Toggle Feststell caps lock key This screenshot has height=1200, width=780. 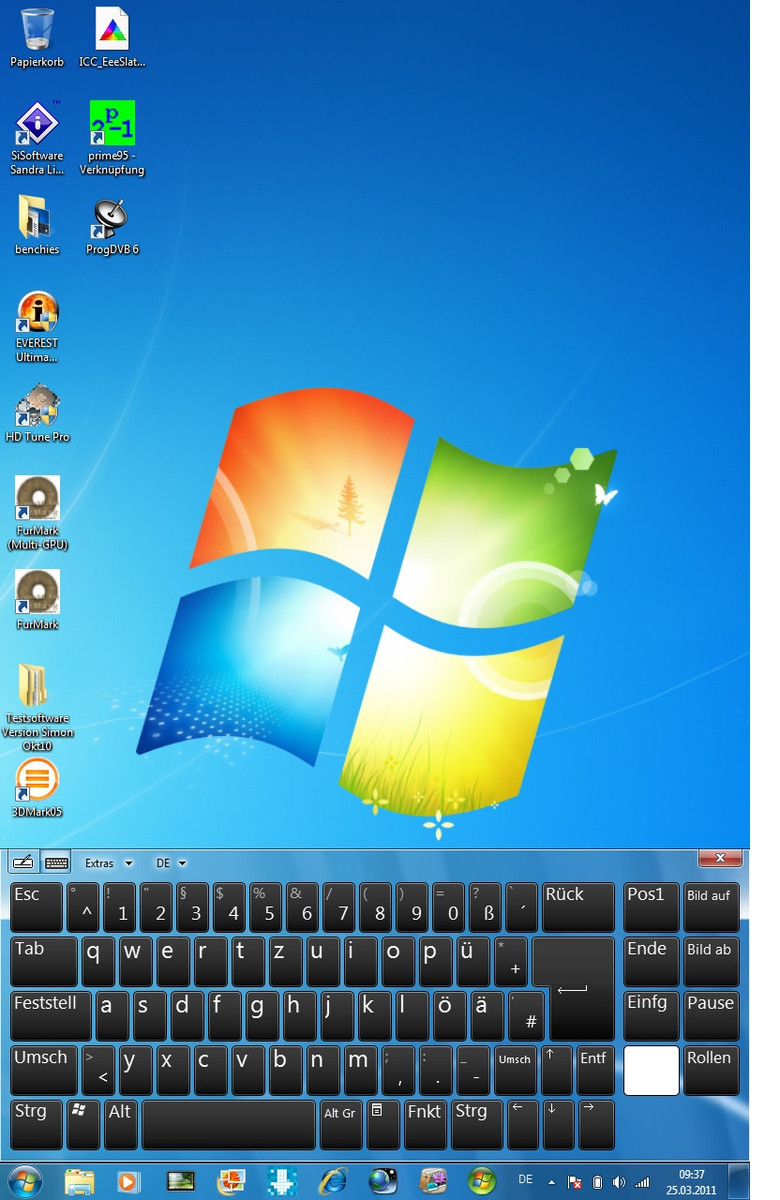51,1016
